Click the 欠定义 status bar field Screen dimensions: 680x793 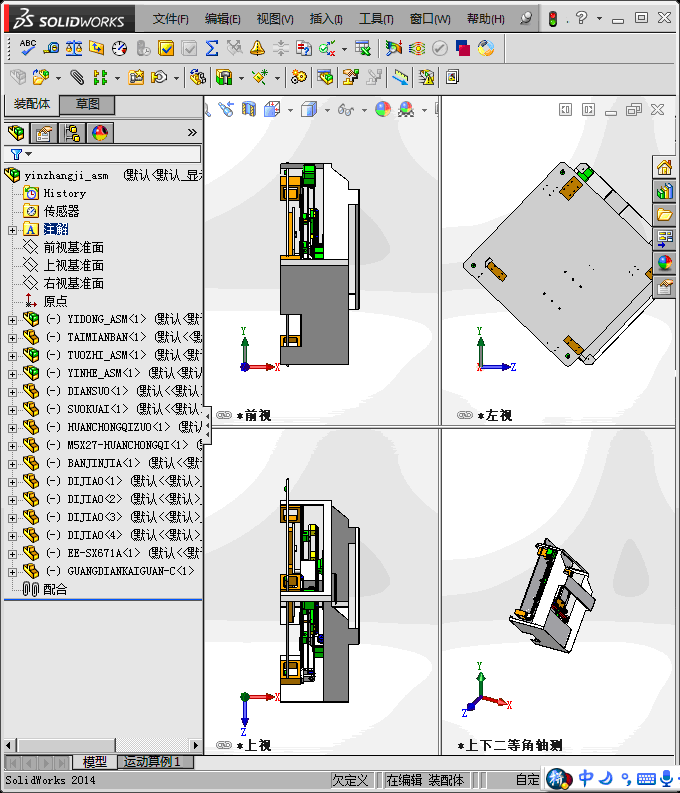tap(350, 780)
